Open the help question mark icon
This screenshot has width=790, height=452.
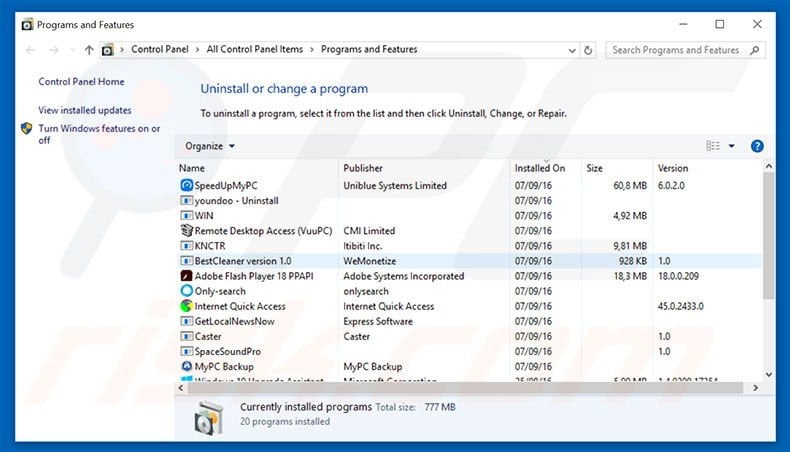coord(757,146)
